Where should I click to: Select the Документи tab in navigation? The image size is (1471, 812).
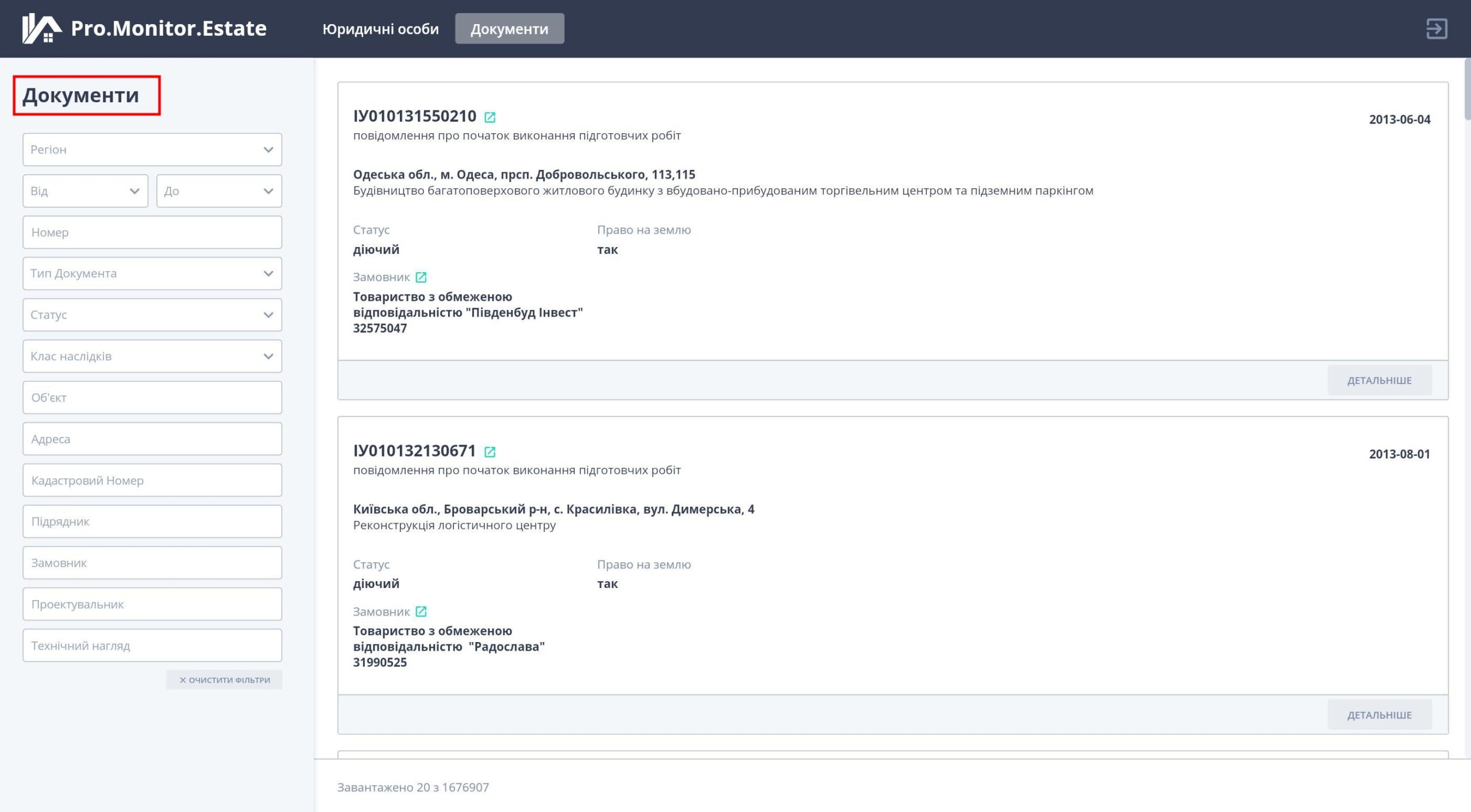pos(510,28)
